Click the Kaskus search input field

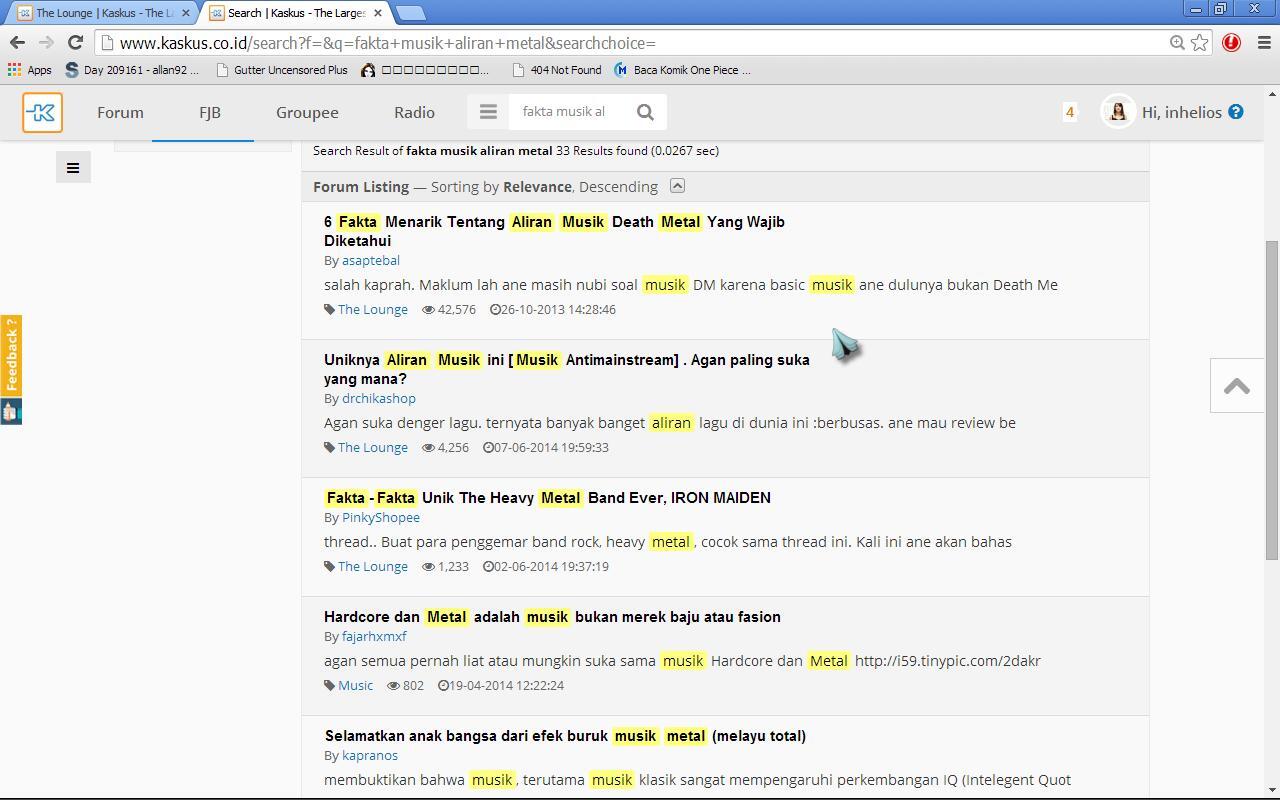pyautogui.click(x=566, y=112)
